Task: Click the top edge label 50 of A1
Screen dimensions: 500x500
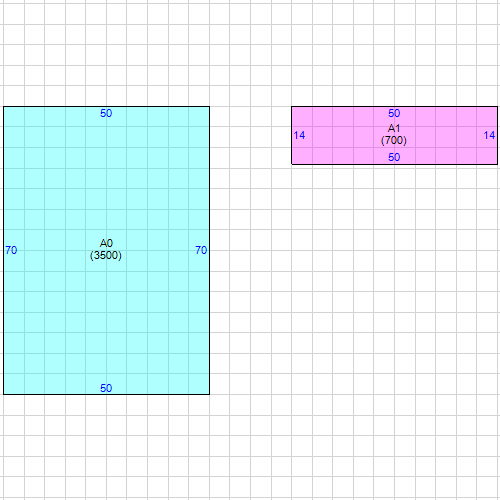Action: pos(394,113)
